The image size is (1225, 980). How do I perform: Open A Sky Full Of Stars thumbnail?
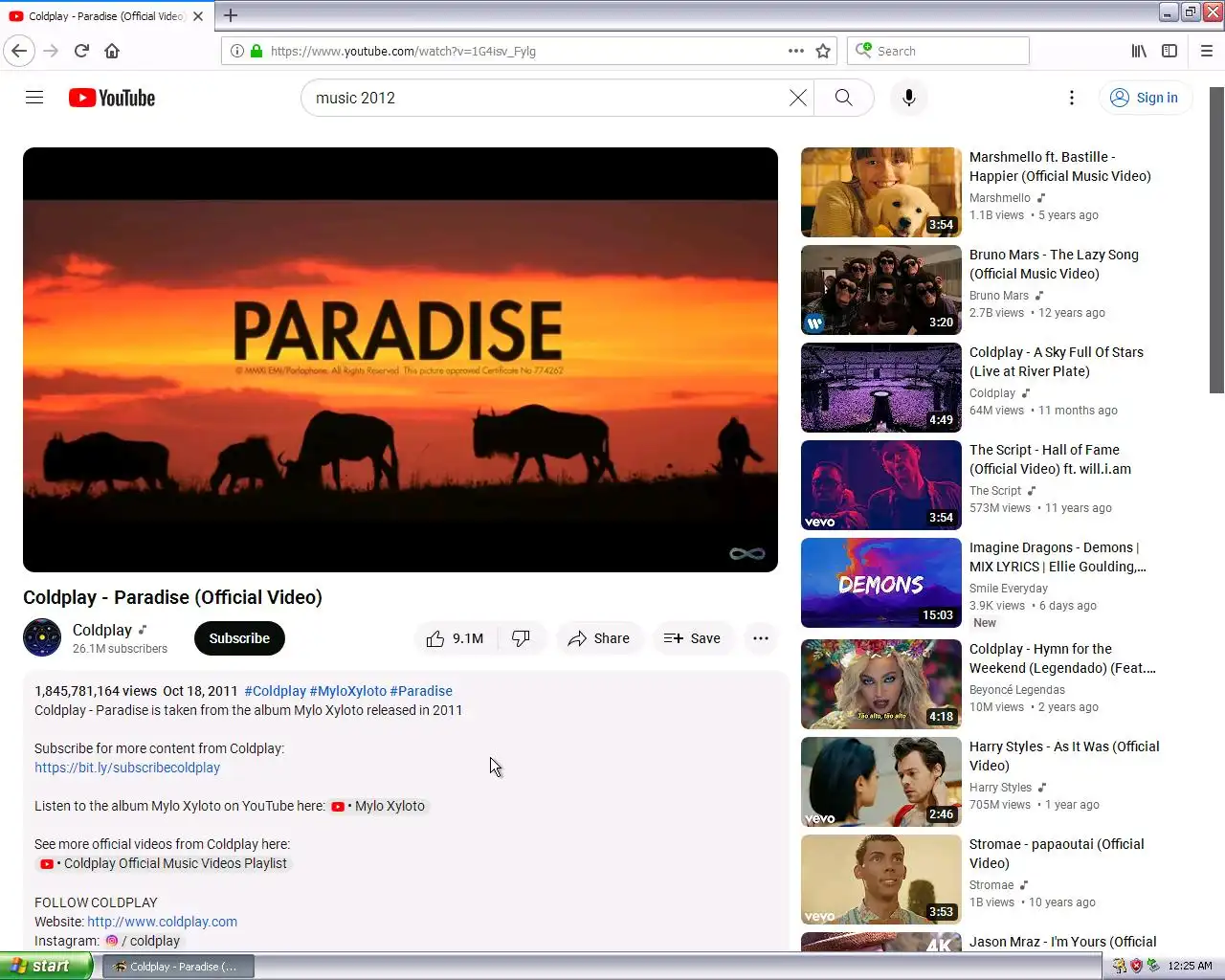click(881, 388)
